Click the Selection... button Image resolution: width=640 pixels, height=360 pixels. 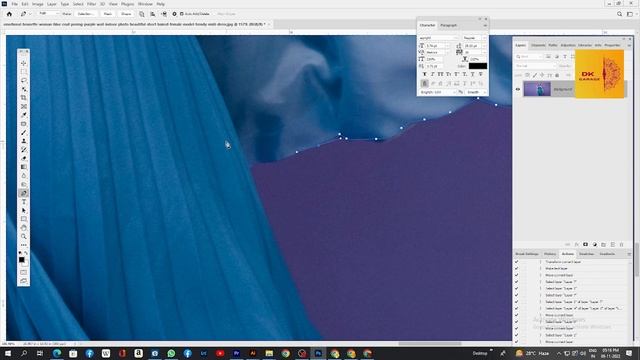click(85, 14)
